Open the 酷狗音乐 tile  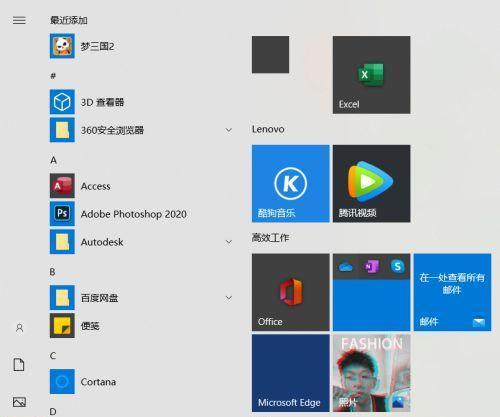[x=291, y=184]
